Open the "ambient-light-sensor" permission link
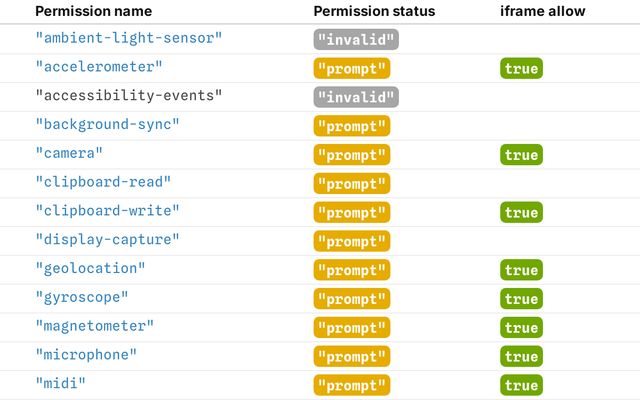This screenshot has height=400, width=640. (x=129, y=38)
